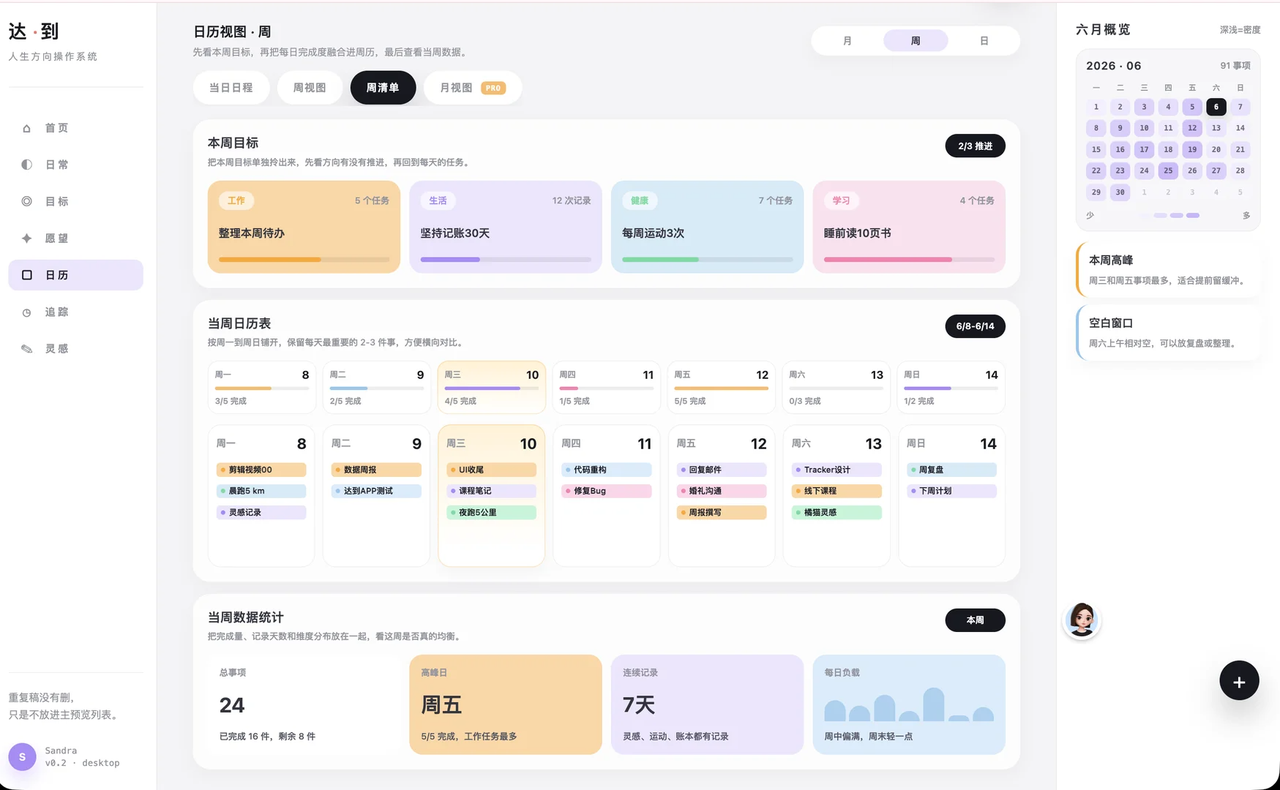The width and height of the screenshot is (1280, 790).
Task: Open the assistant avatar bubble
Action: pyautogui.click(x=1081, y=620)
